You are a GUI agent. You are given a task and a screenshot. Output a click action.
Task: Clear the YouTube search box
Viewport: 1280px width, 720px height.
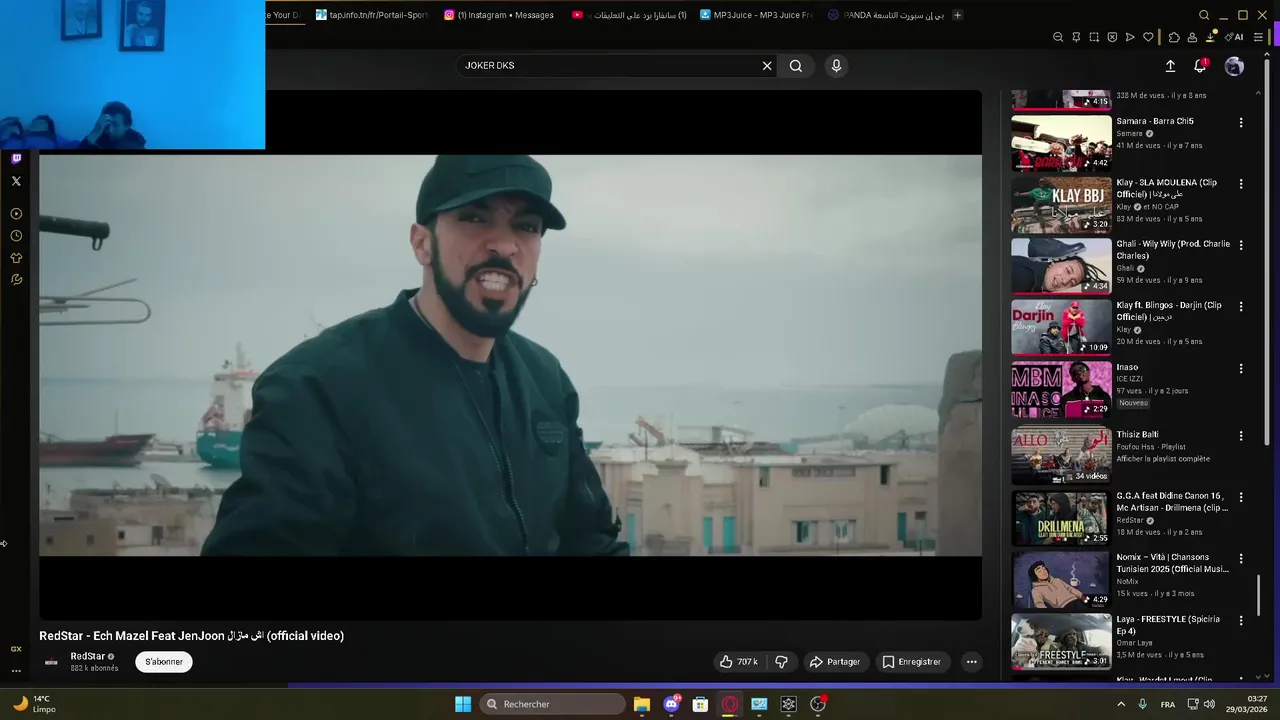[x=767, y=66]
